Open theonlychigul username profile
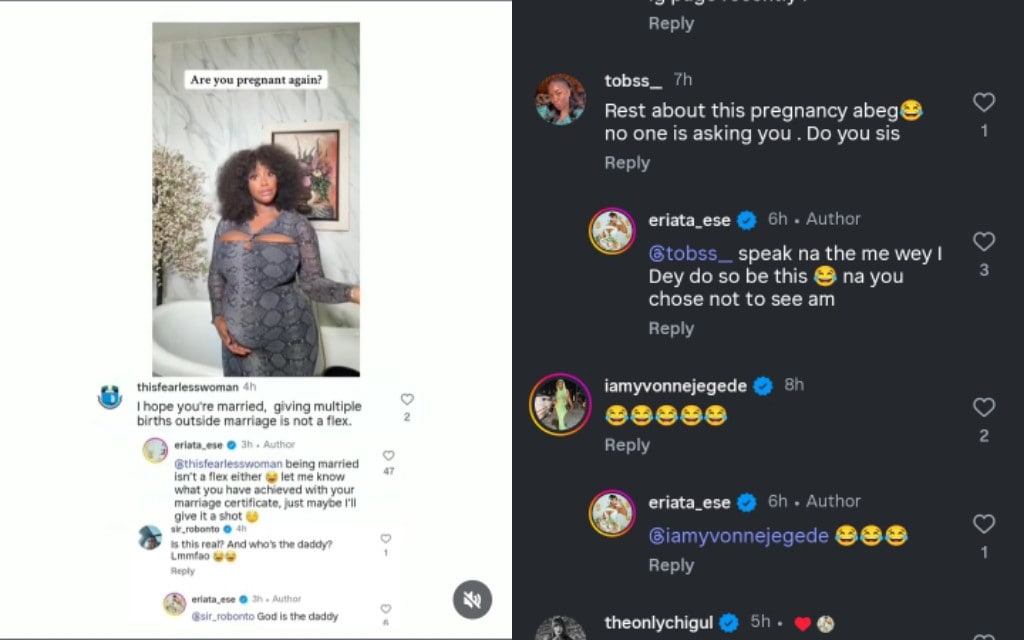This screenshot has height=640, width=1024. point(658,623)
